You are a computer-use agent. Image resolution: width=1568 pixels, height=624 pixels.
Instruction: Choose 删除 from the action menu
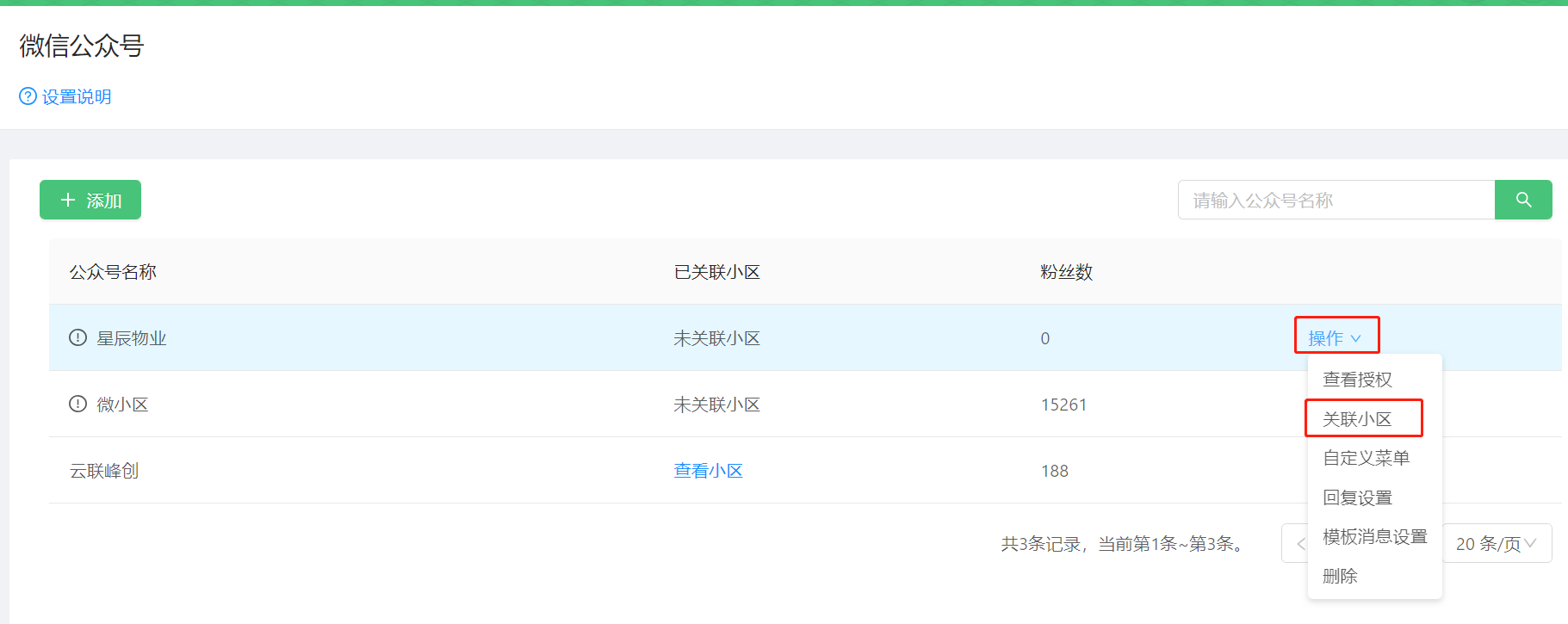pyautogui.click(x=1340, y=576)
